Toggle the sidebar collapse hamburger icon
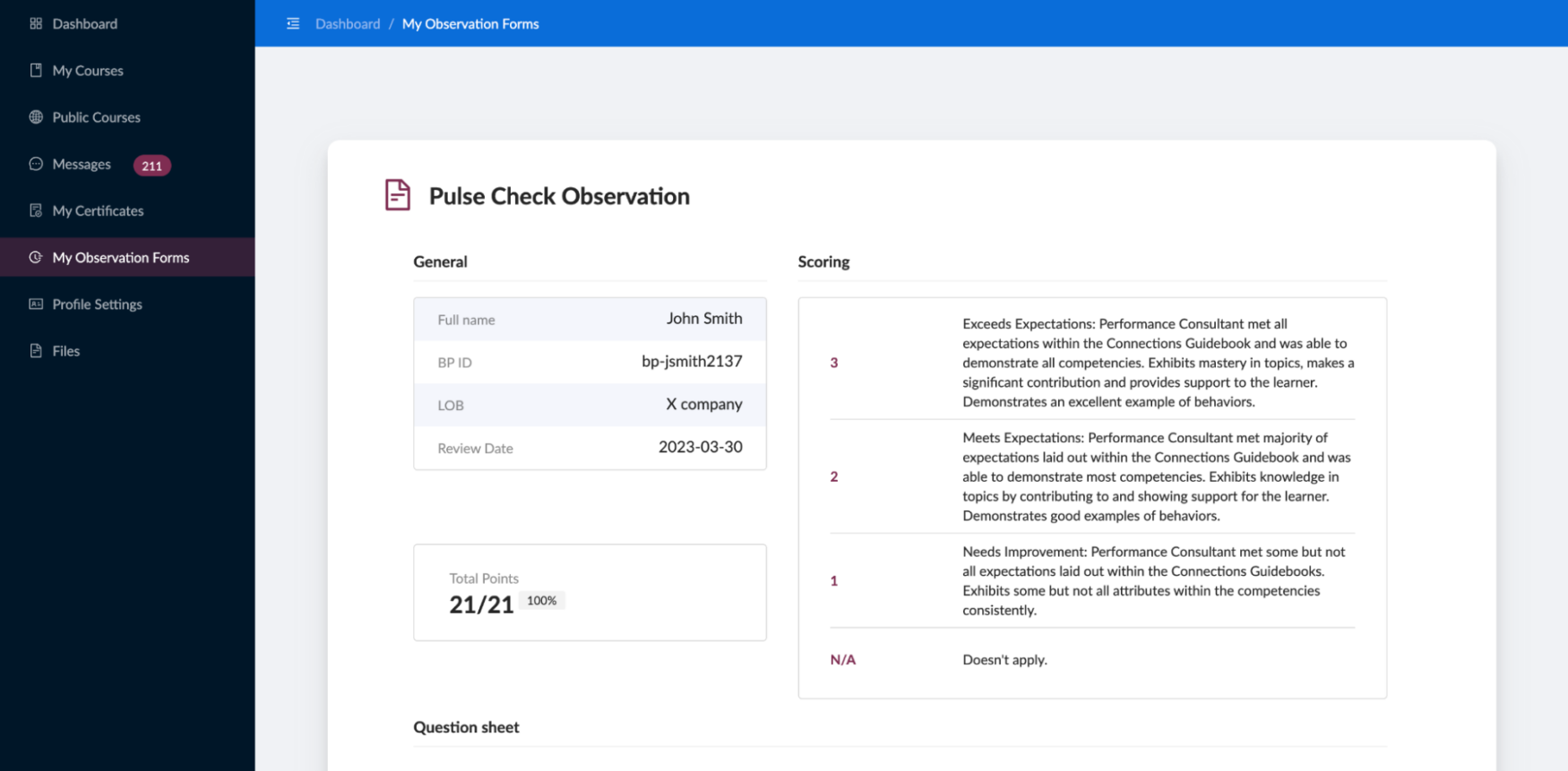This screenshot has width=1568, height=771. pyautogui.click(x=293, y=23)
